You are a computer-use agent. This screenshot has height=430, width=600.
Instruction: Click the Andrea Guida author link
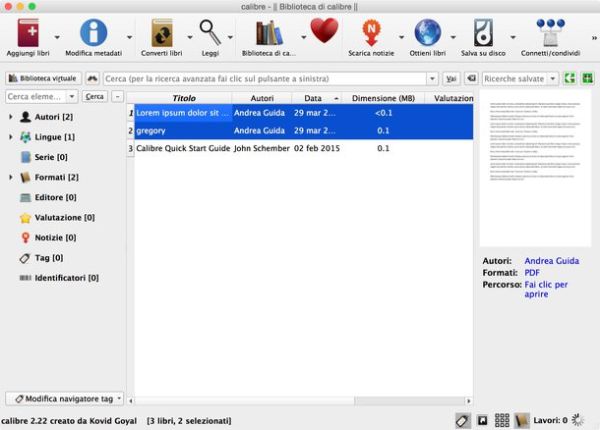[551, 261]
